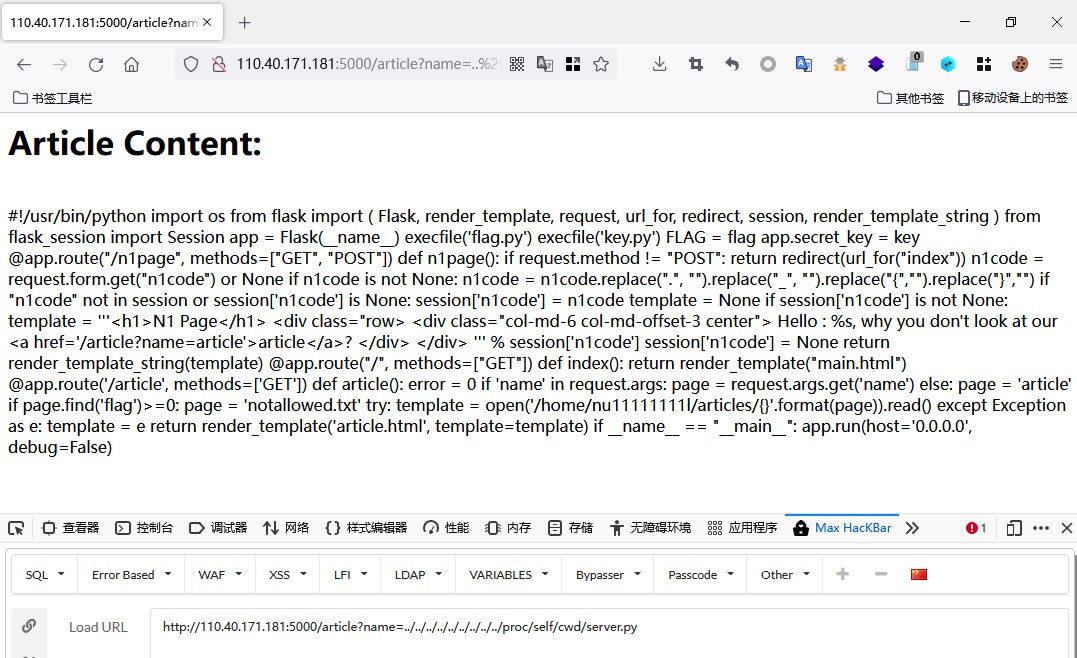Expand the SQL dropdown in HackBar
This screenshot has width=1077, height=658.
pos(45,575)
